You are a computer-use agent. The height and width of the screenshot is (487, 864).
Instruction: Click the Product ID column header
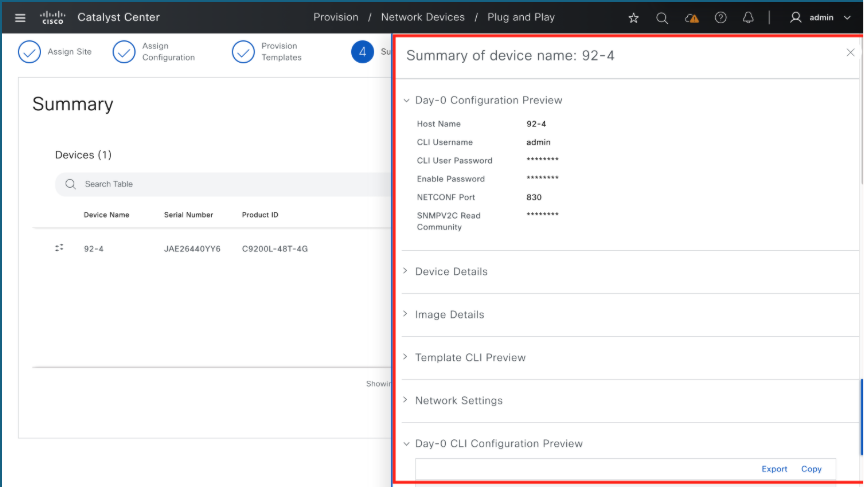(x=260, y=215)
